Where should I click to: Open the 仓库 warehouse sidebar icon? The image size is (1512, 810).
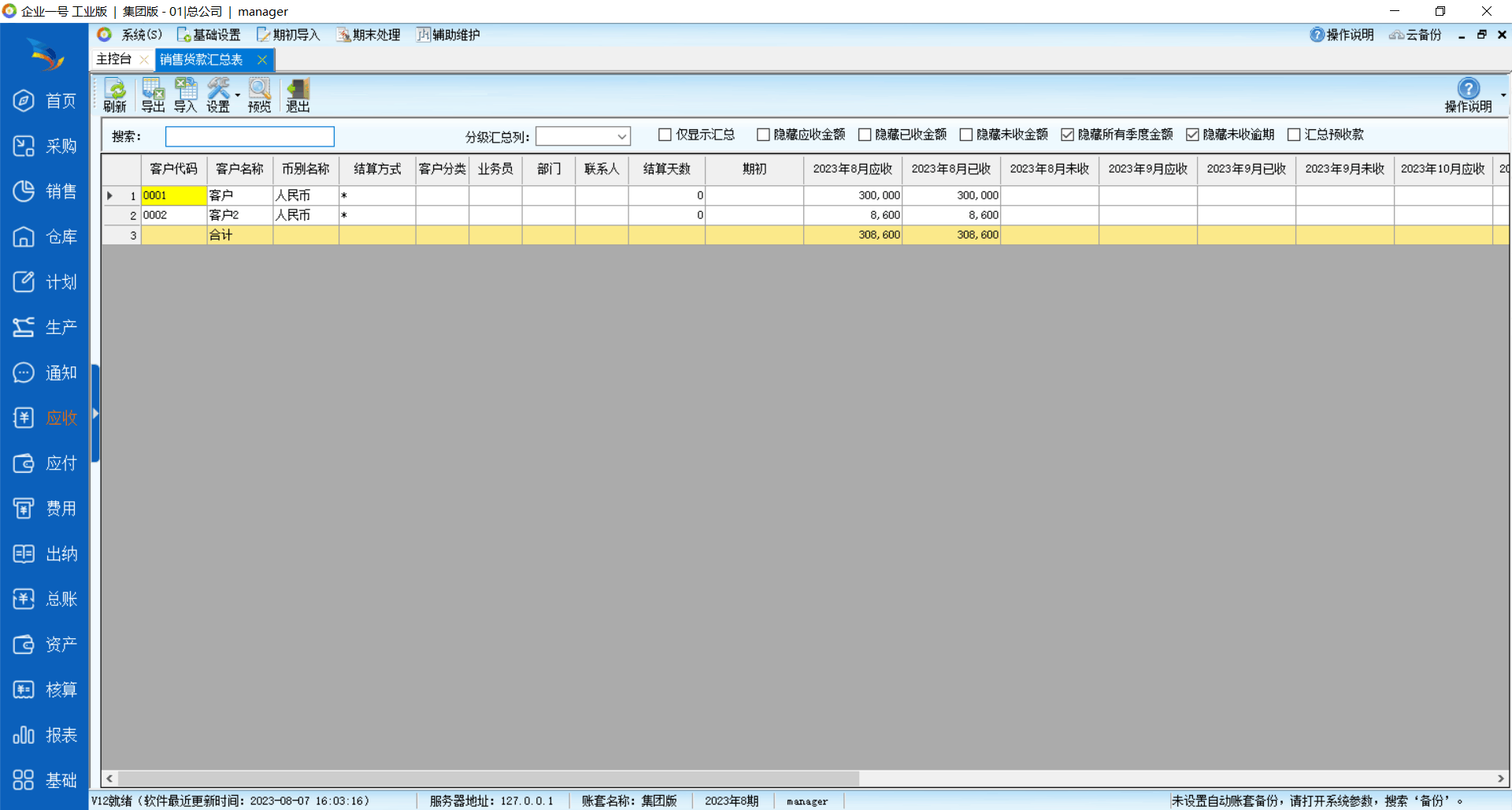(x=45, y=236)
